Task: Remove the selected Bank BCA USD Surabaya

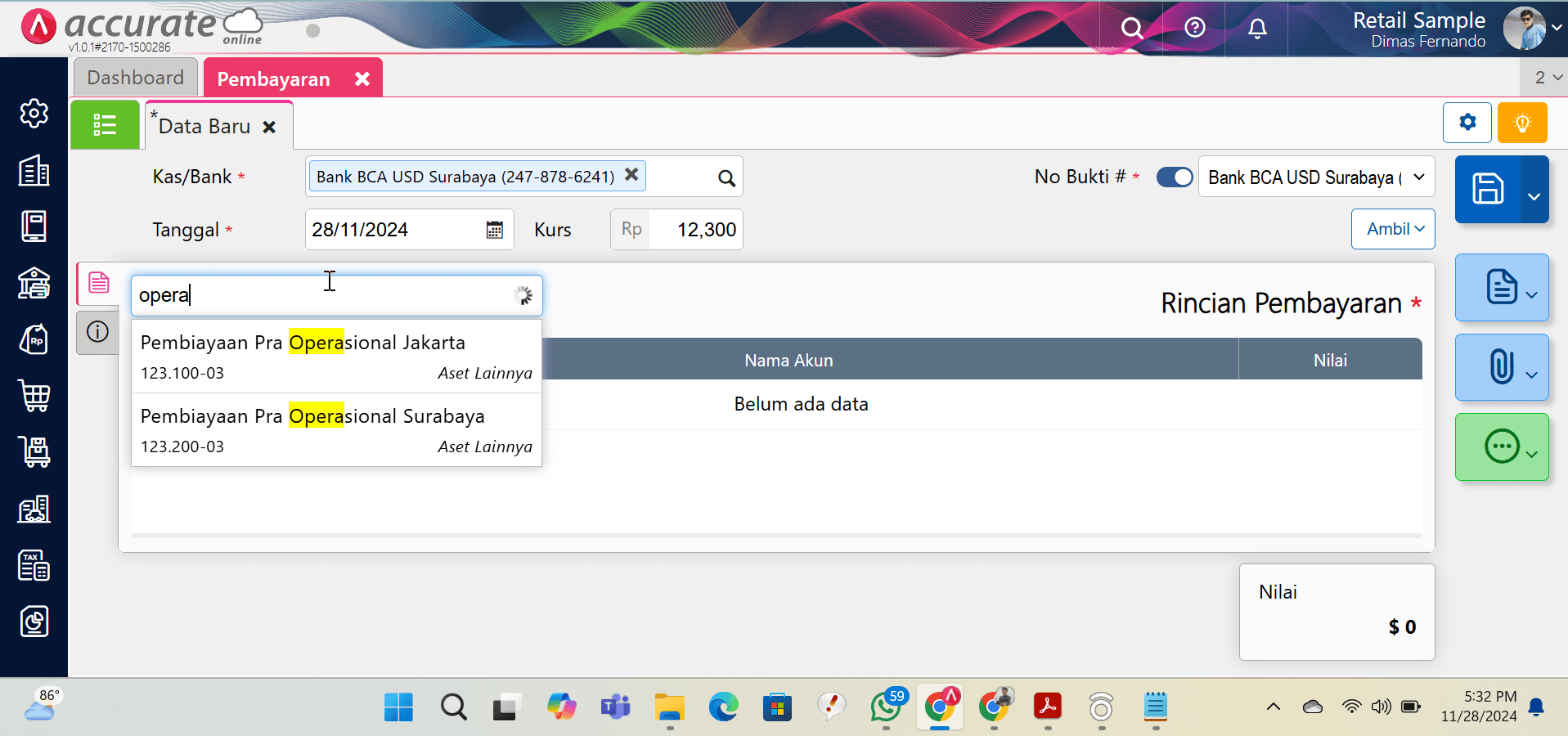Action: (x=631, y=175)
